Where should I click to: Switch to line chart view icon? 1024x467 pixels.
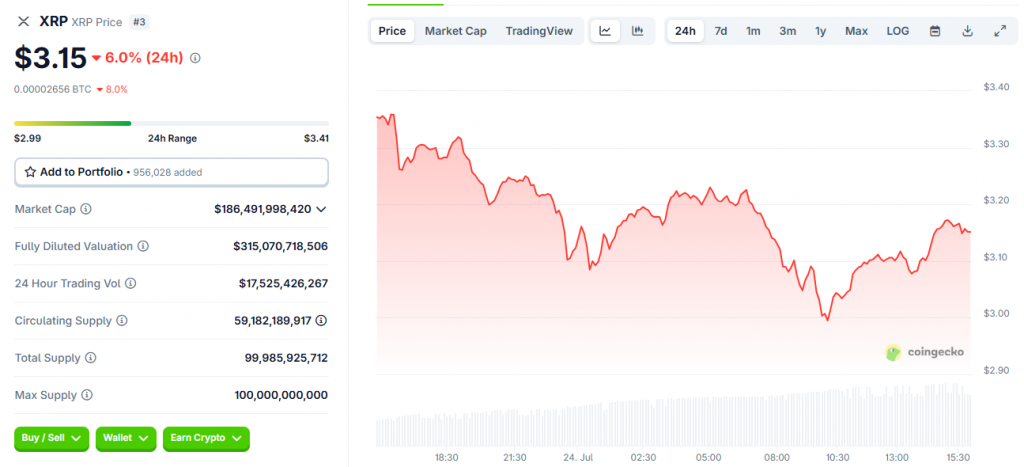[x=605, y=31]
